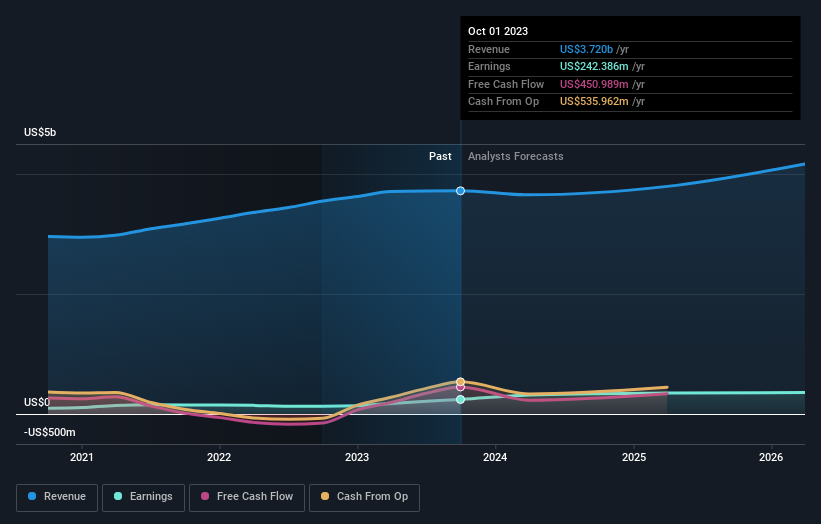This screenshot has width=821, height=524.
Task: Click the US$450.989m free cash flow value
Action: [x=594, y=84]
